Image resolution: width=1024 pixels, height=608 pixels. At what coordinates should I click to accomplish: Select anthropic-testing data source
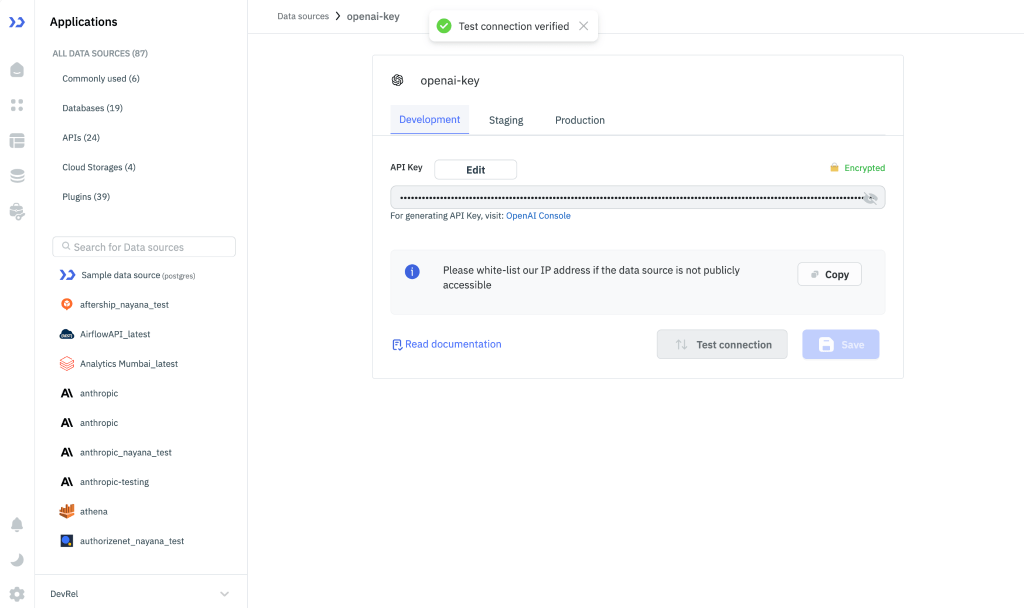tap(114, 482)
